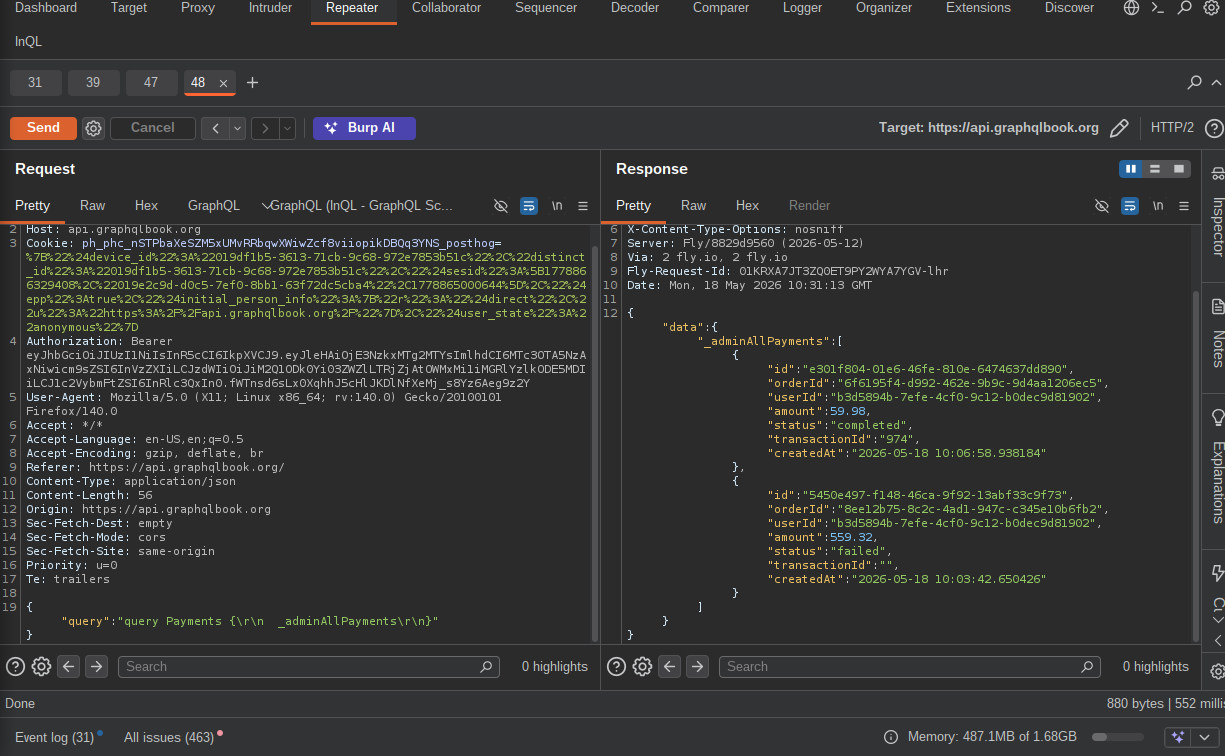The width and height of the screenshot is (1225, 756).
Task: Expand the Request view tabs overflow chevron
Action: 266,206
